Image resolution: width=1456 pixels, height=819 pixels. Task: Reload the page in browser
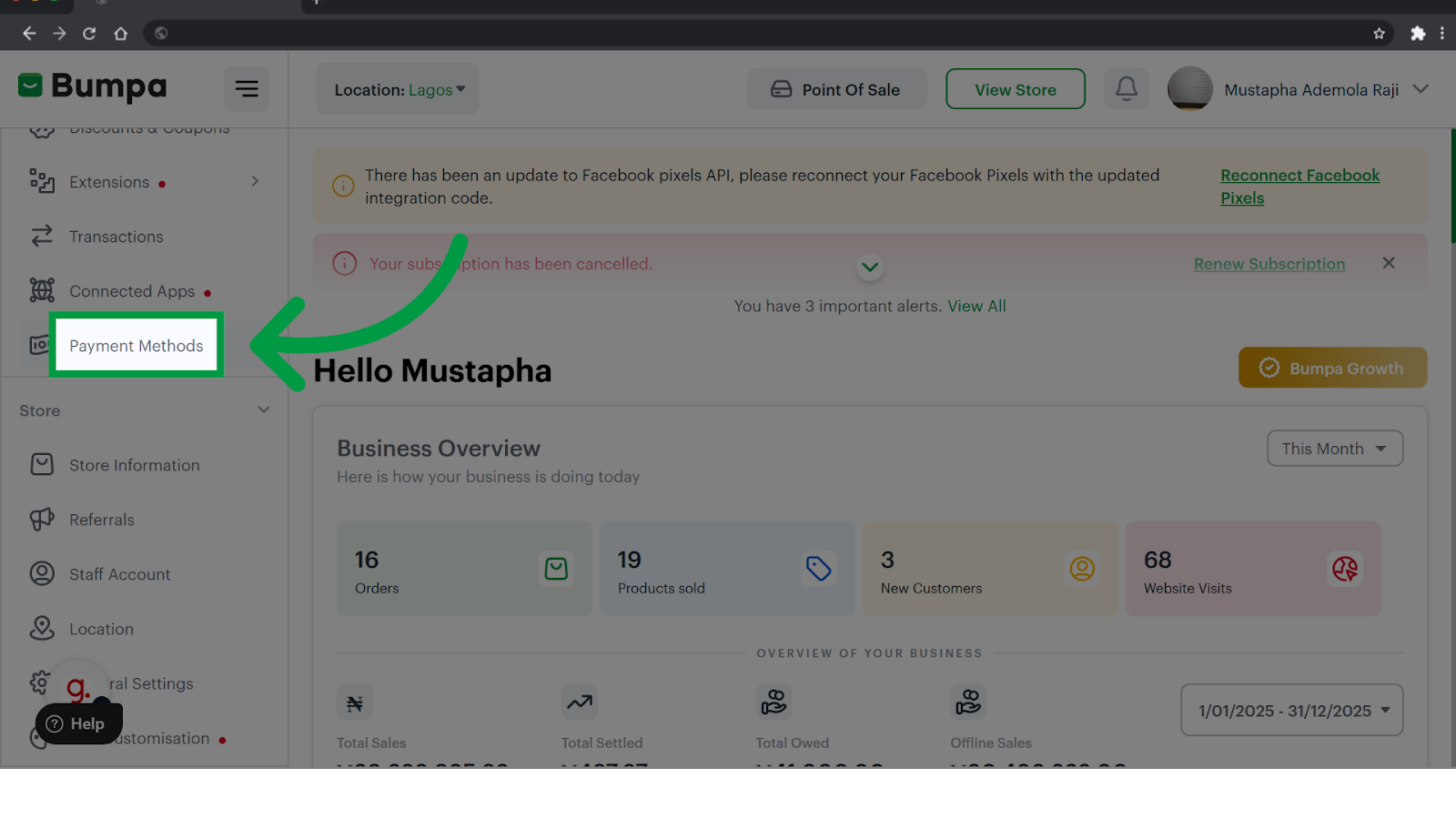pyautogui.click(x=89, y=34)
